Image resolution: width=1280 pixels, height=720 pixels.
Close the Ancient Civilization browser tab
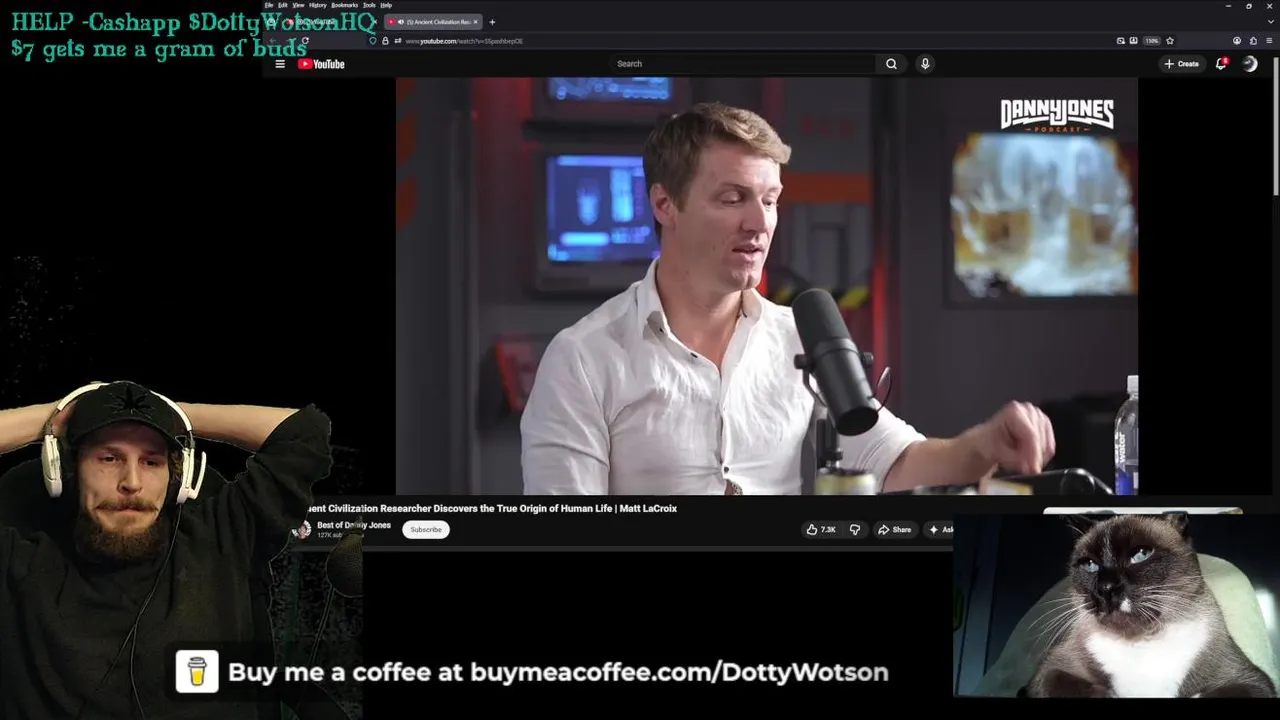pyautogui.click(x=476, y=22)
